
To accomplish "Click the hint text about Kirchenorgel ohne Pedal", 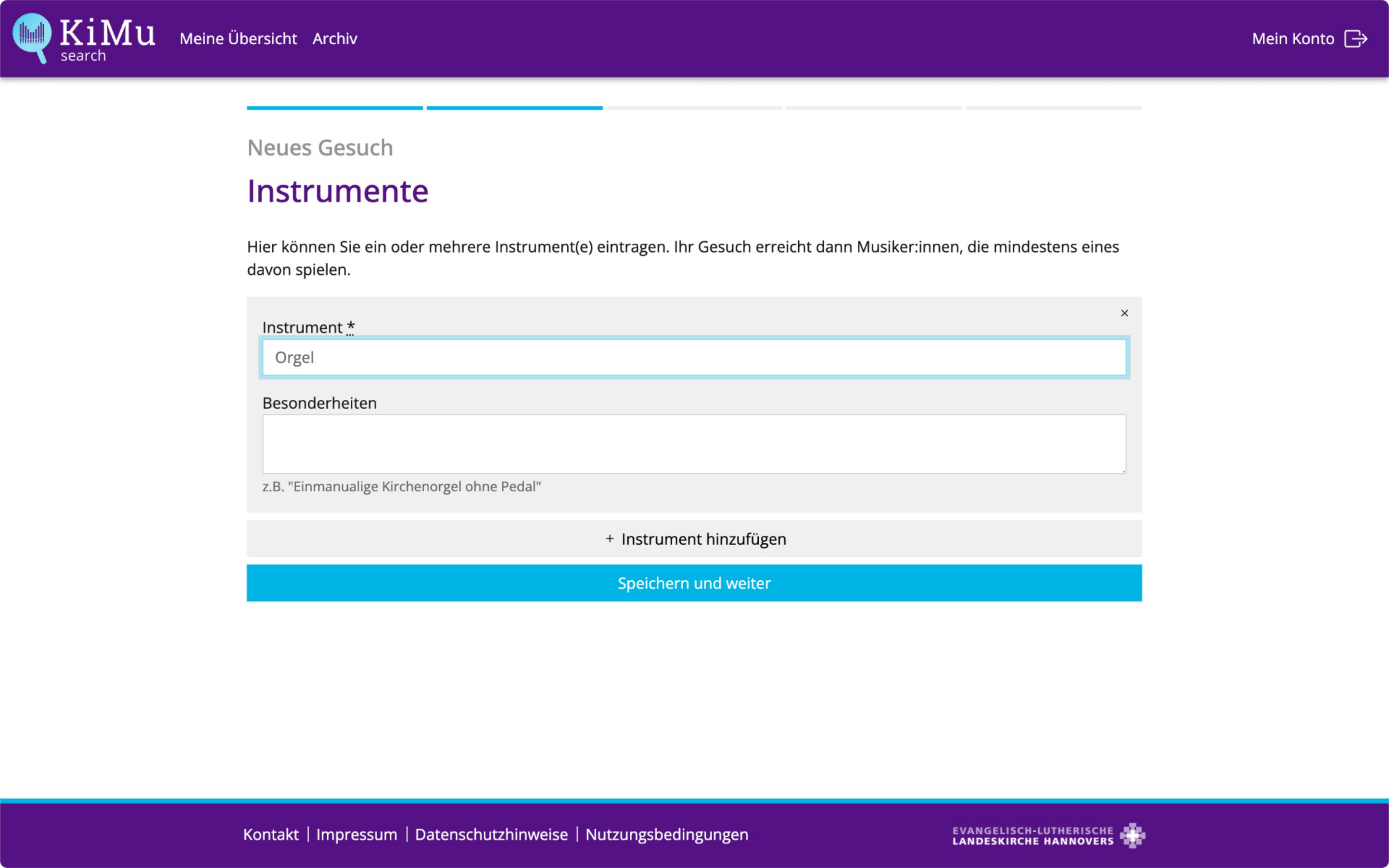I will pyautogui.click(x=401, y=486).
